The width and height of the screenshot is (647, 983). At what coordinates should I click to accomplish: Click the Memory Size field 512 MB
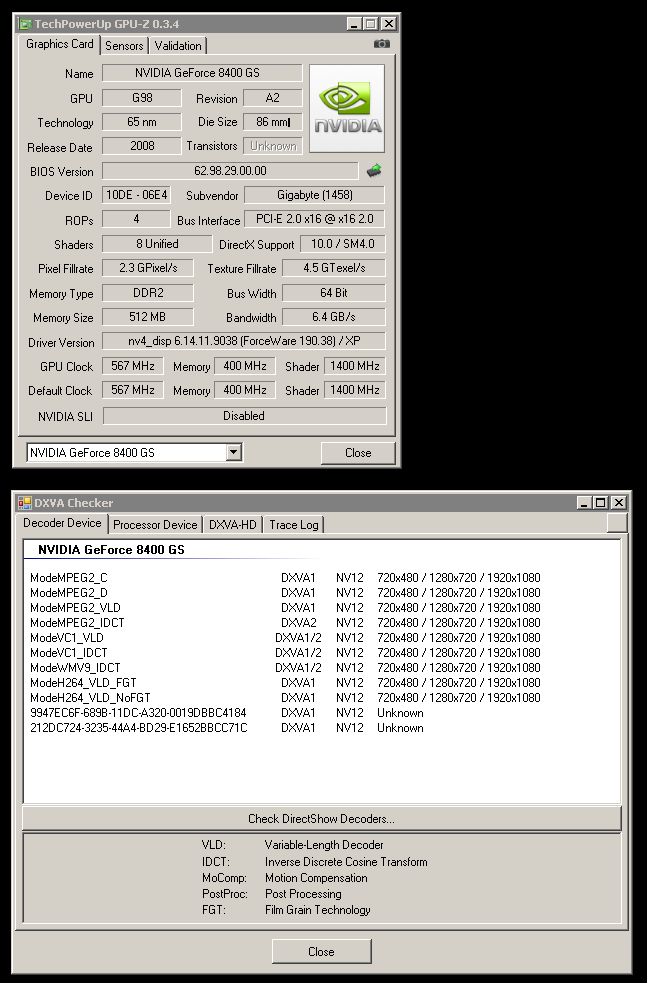[x=147, y=317]
